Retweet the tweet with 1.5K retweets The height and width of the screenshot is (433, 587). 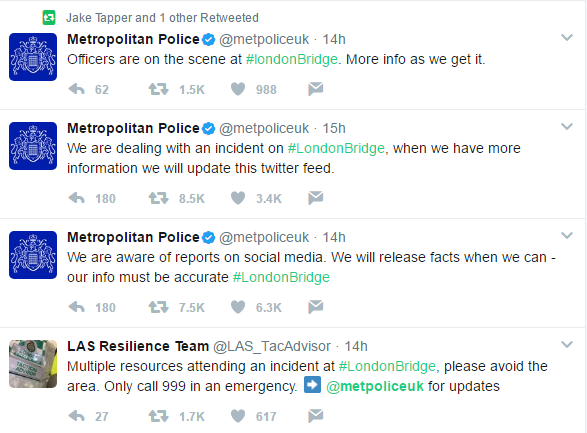[158, 89]
